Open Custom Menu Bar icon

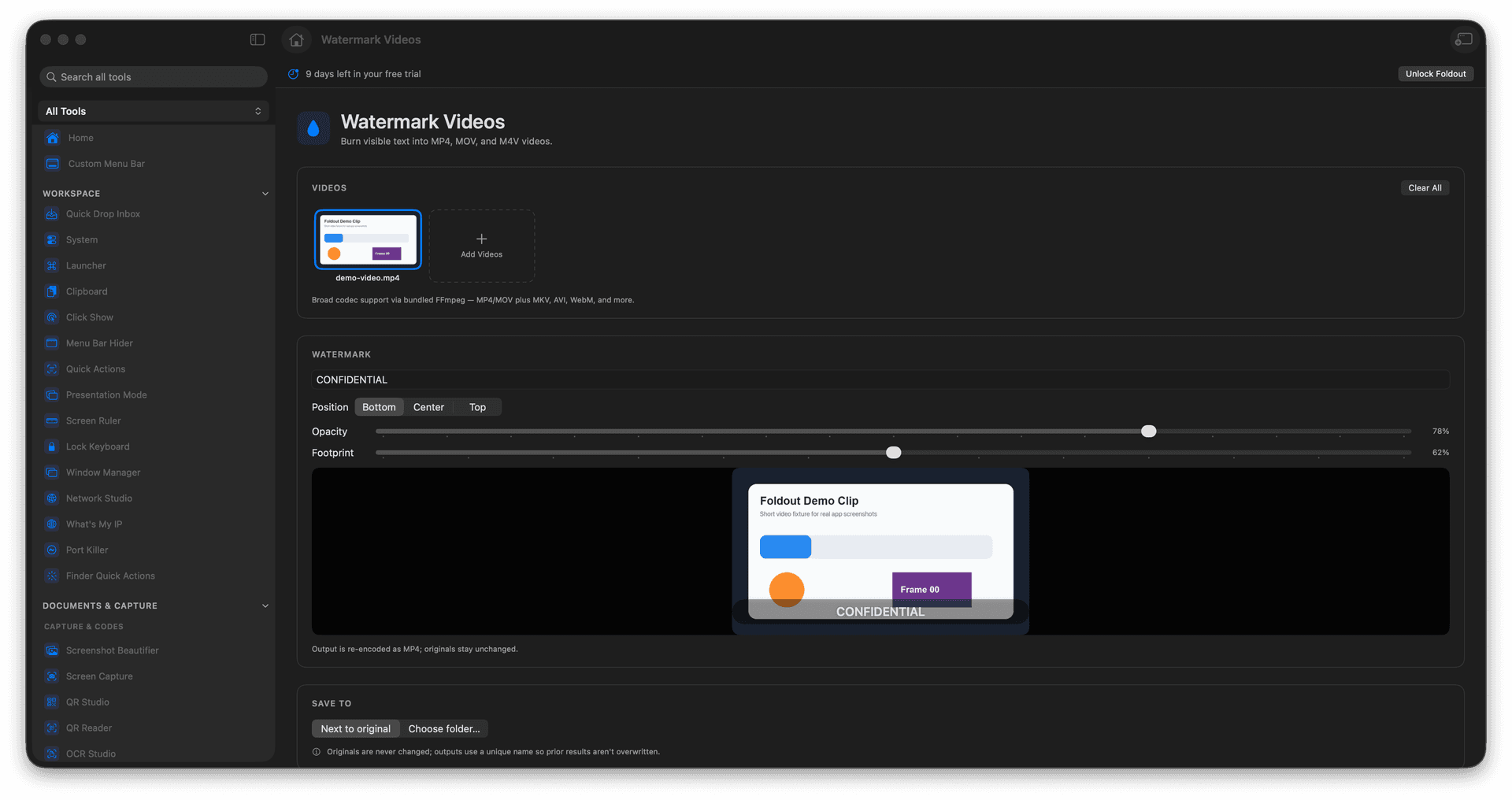pyautogui.click(x=53, y=164)
